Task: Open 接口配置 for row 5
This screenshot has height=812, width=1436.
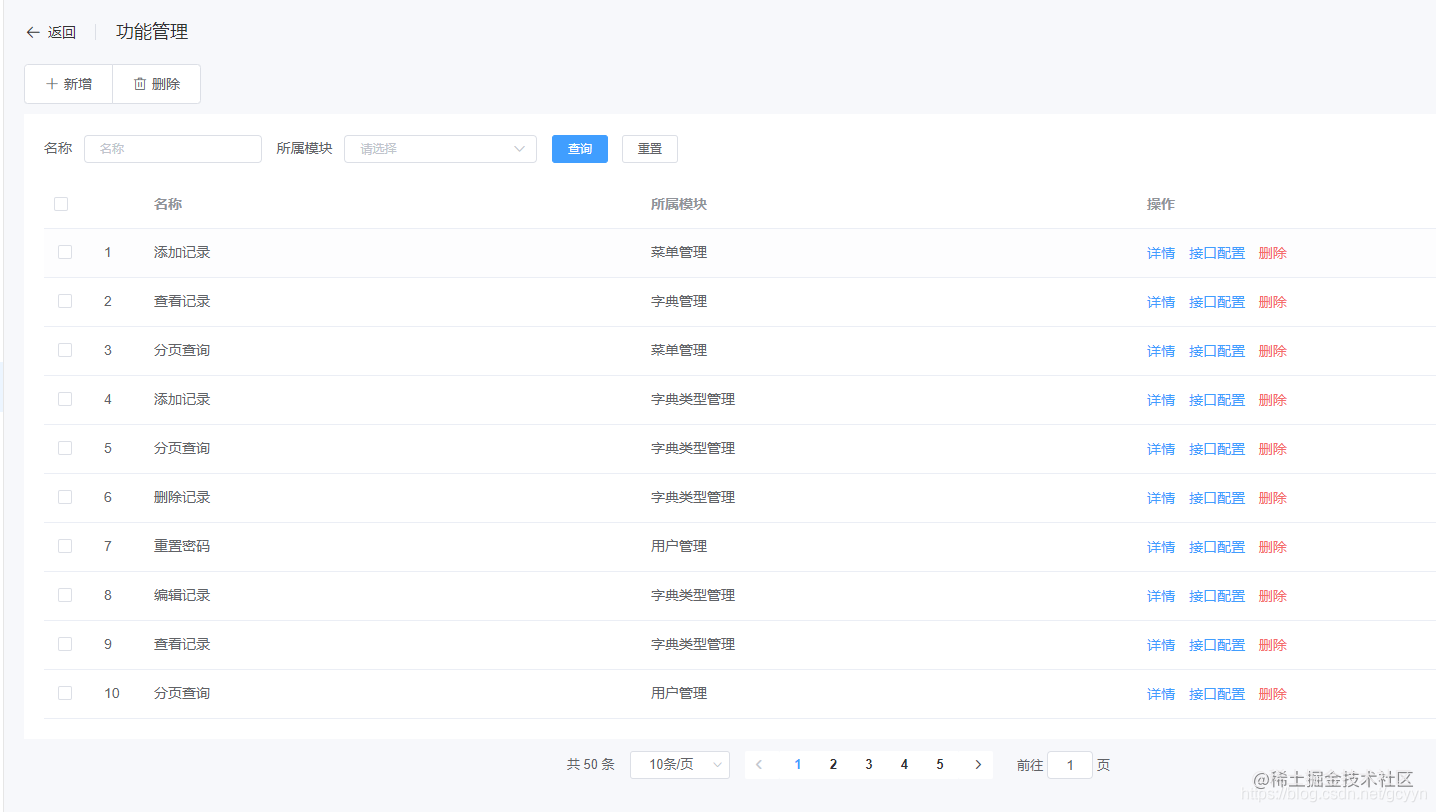Action: (x=1217, y=449)
